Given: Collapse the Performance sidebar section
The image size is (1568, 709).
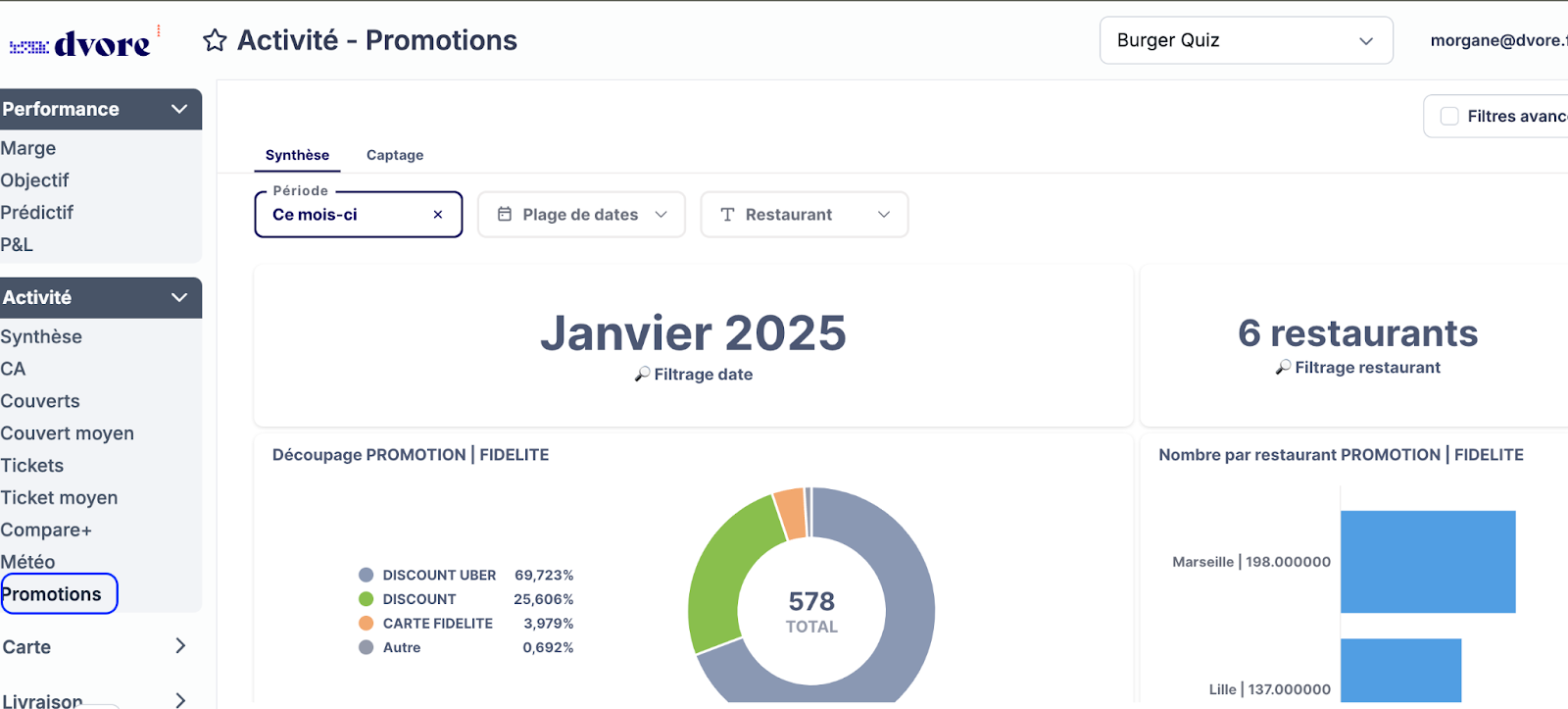Looking at the screenshot, I should [x=179, y=109].
